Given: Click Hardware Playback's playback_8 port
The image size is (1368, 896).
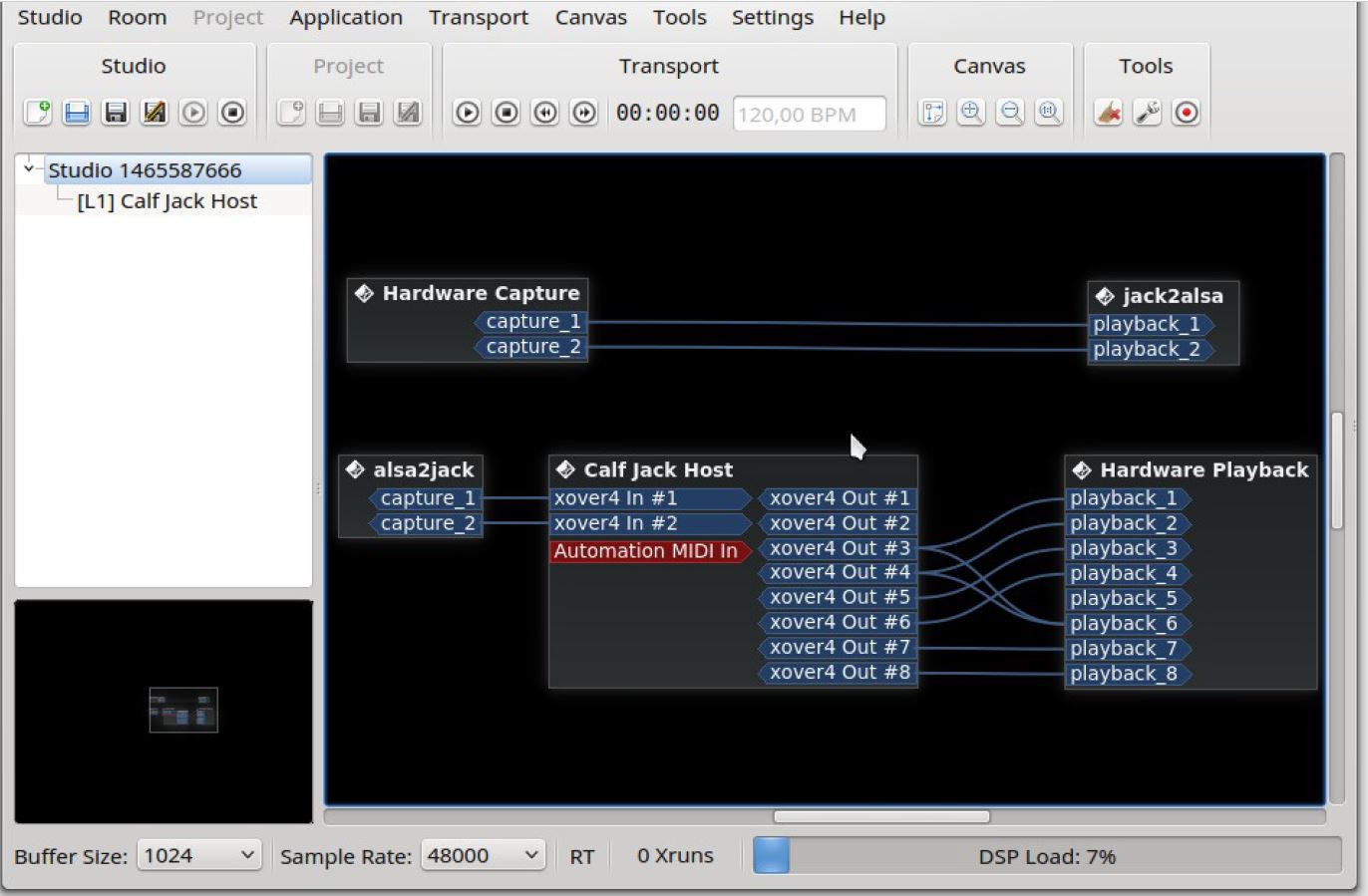Looking at the screenshot, I should (x=1129, y=674).
